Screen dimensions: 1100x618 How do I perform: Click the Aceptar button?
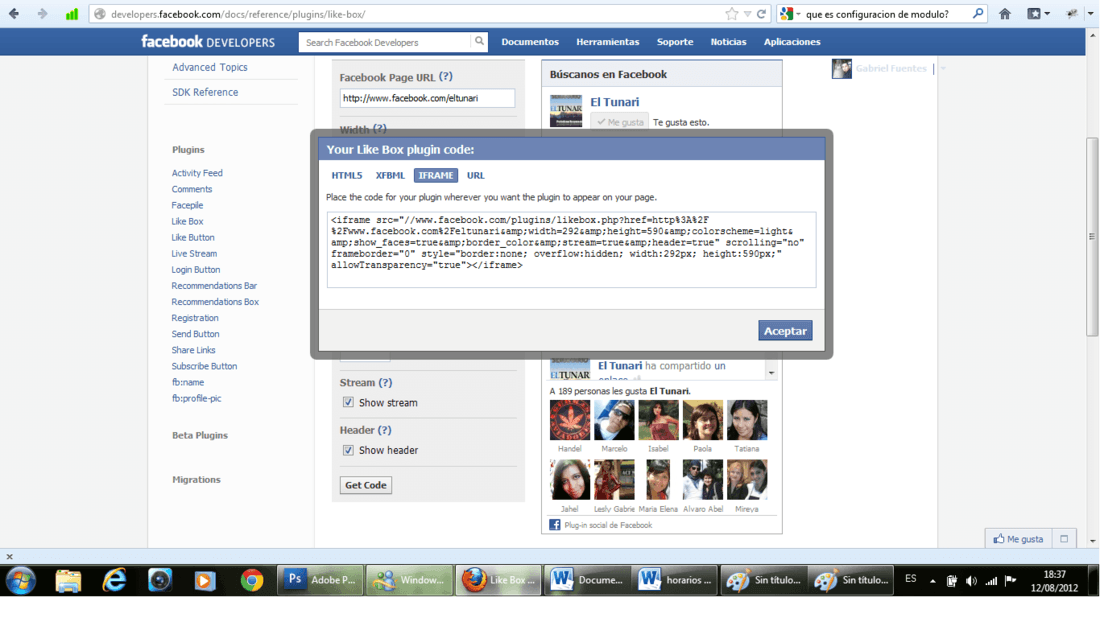pos(785,330)
